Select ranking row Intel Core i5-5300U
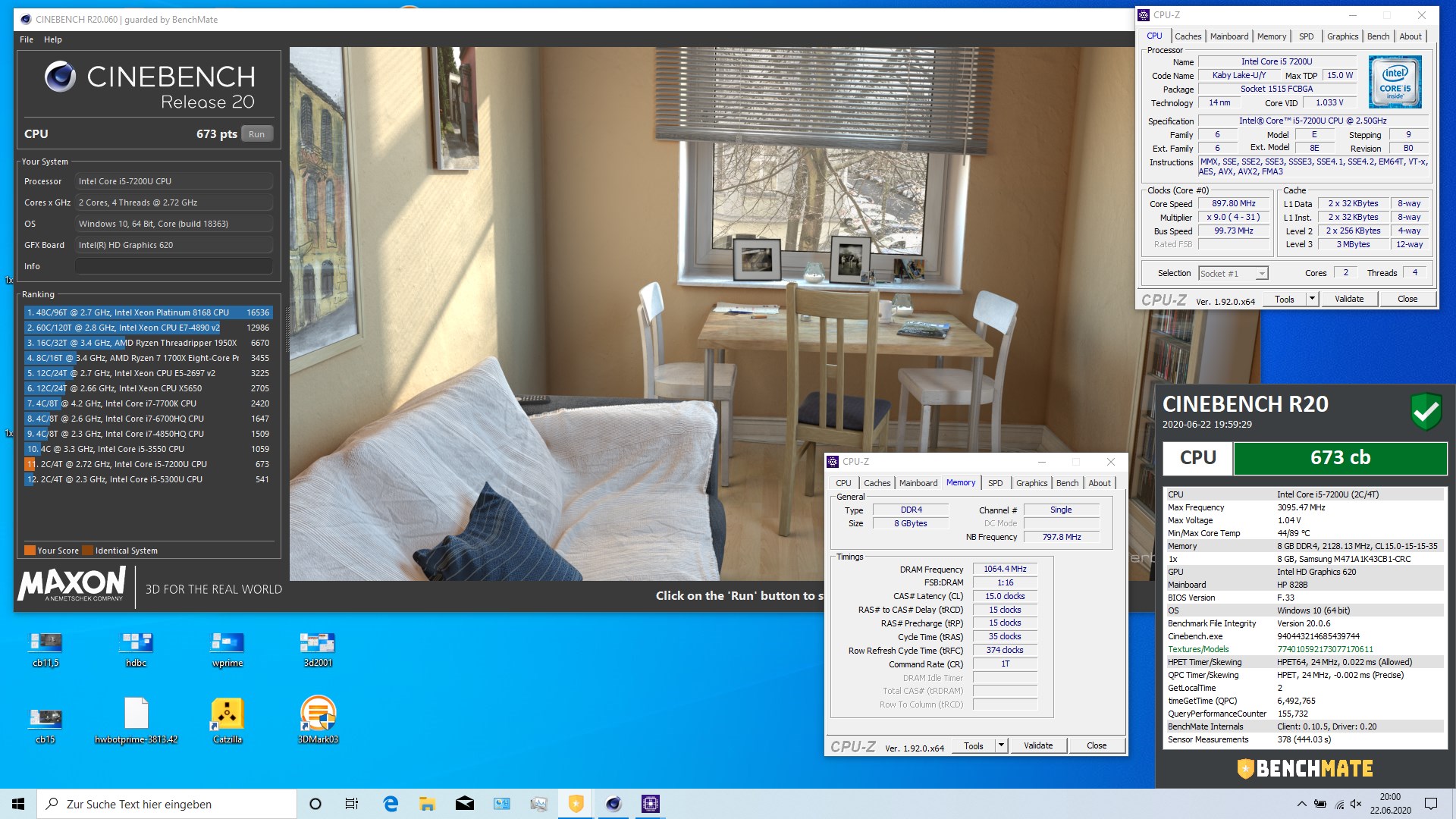Screen dimensions: 1456x819 point(148,479)
